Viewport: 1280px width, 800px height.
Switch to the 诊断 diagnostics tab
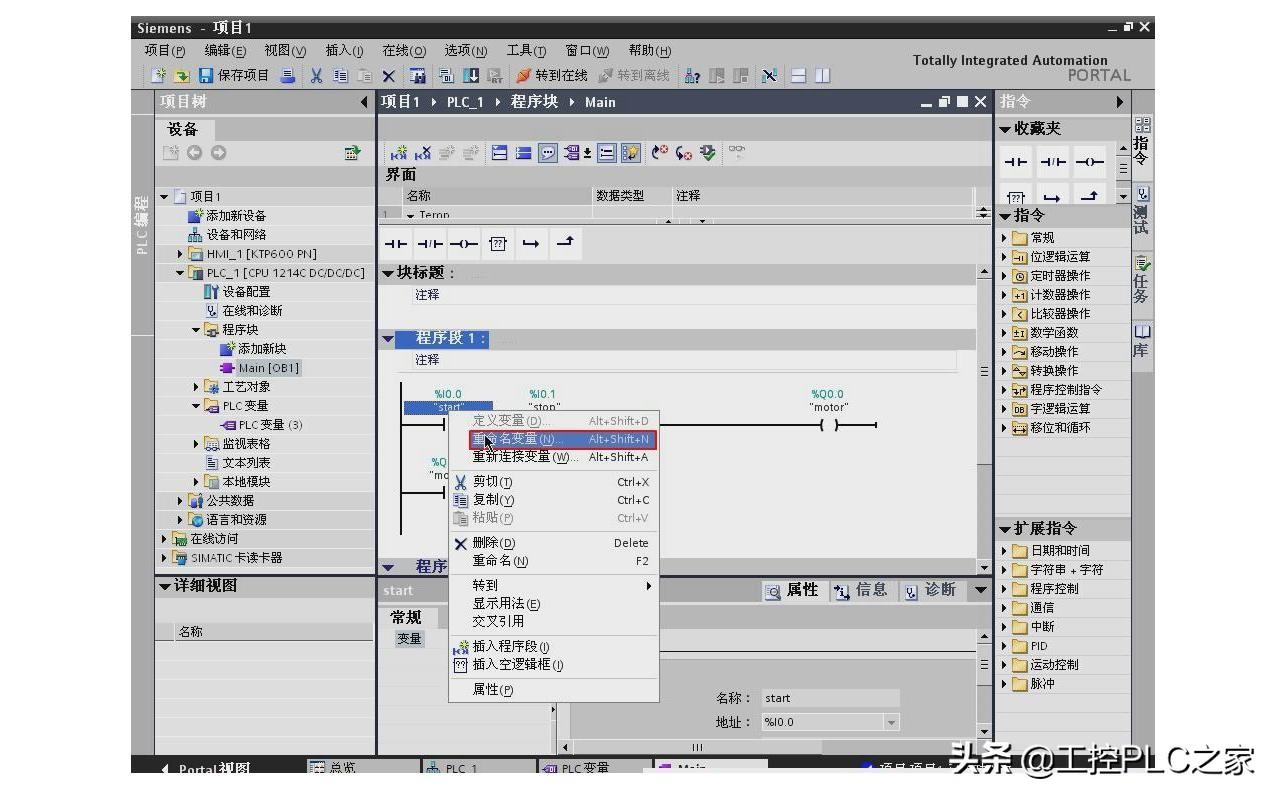[931, 591]
